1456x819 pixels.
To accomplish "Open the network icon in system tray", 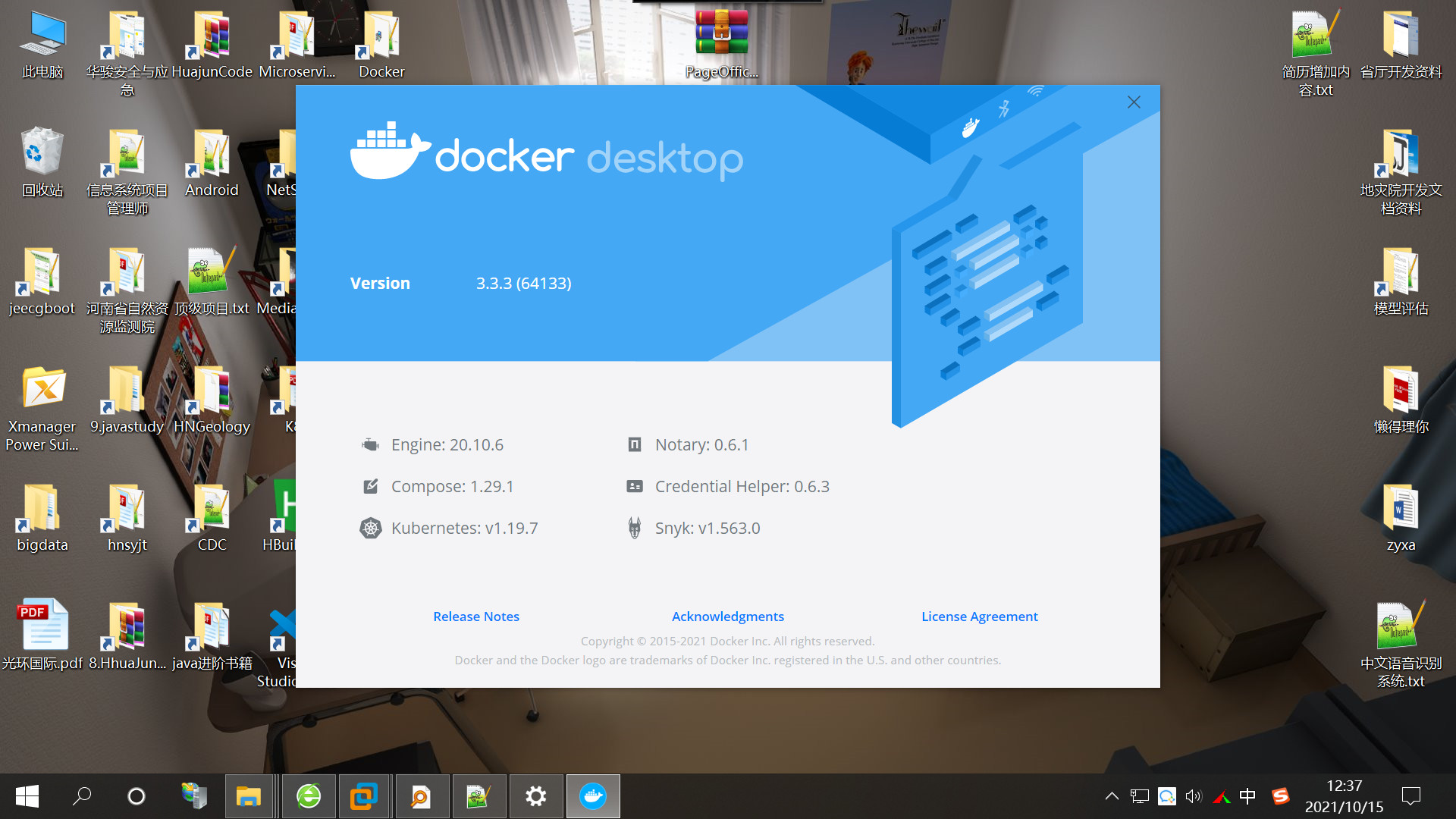I will tap(1140, 796).
